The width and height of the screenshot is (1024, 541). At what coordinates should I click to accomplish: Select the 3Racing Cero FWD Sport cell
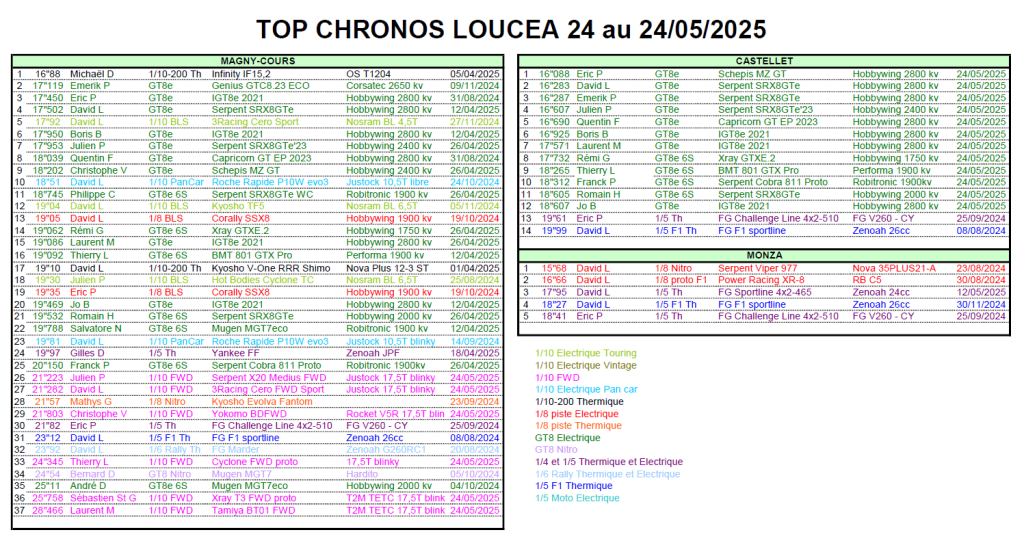[x=268, y=389]
